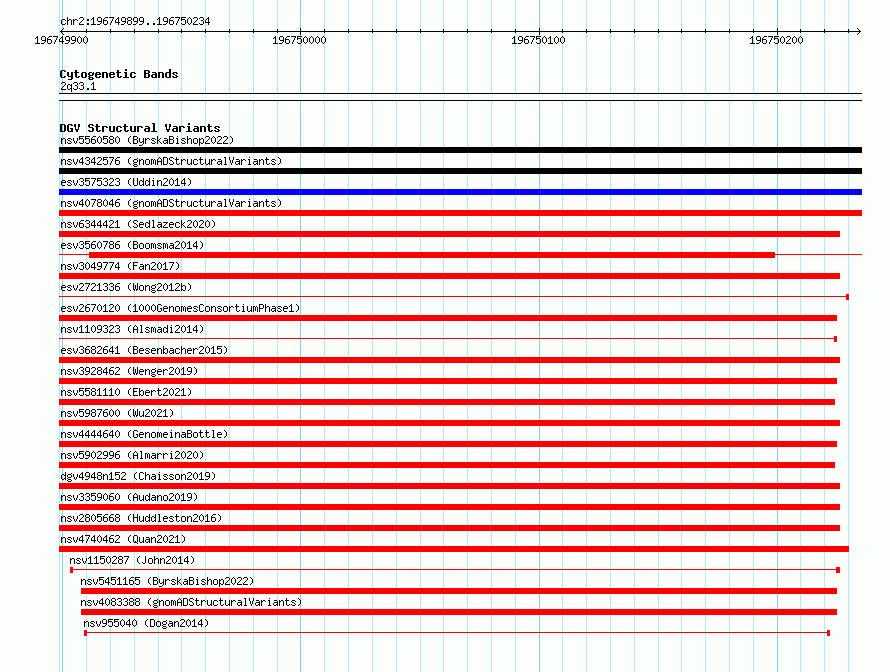The height and width of the screenshot is (672, 890).
Task: Click the nsv955040 (Dogan2014) text
Action: point(146,623)
